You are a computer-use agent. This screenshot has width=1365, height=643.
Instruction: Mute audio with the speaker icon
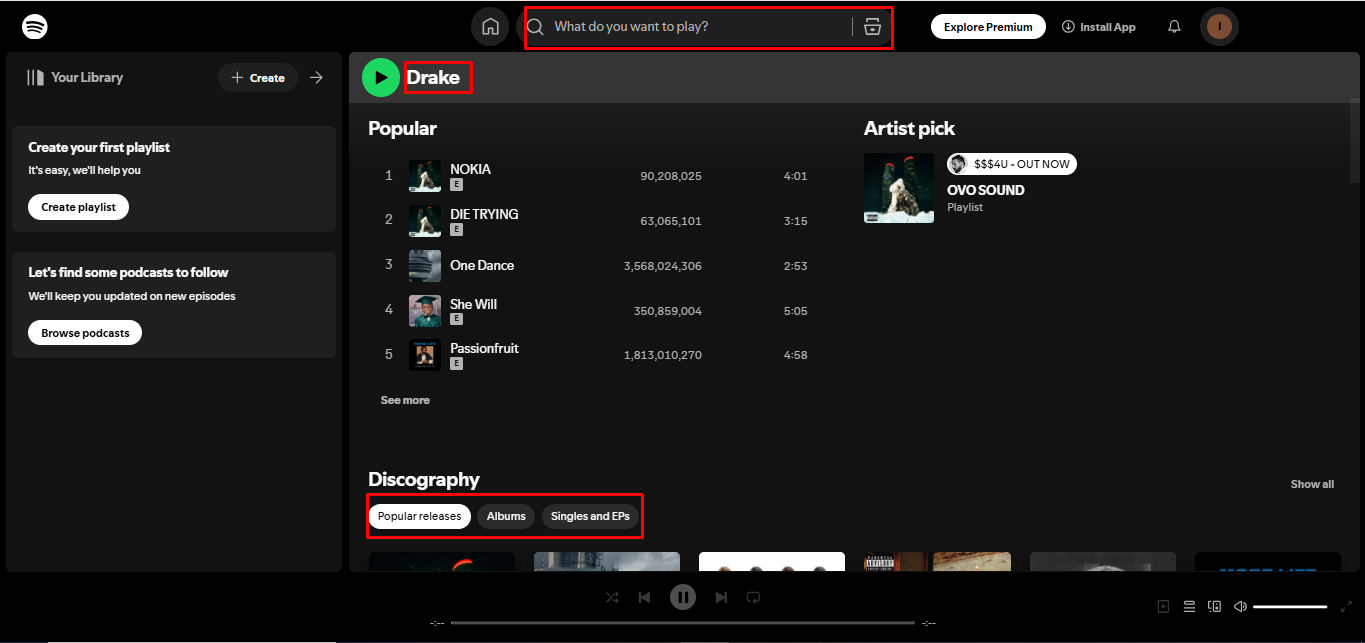[x=1240, y=606]
